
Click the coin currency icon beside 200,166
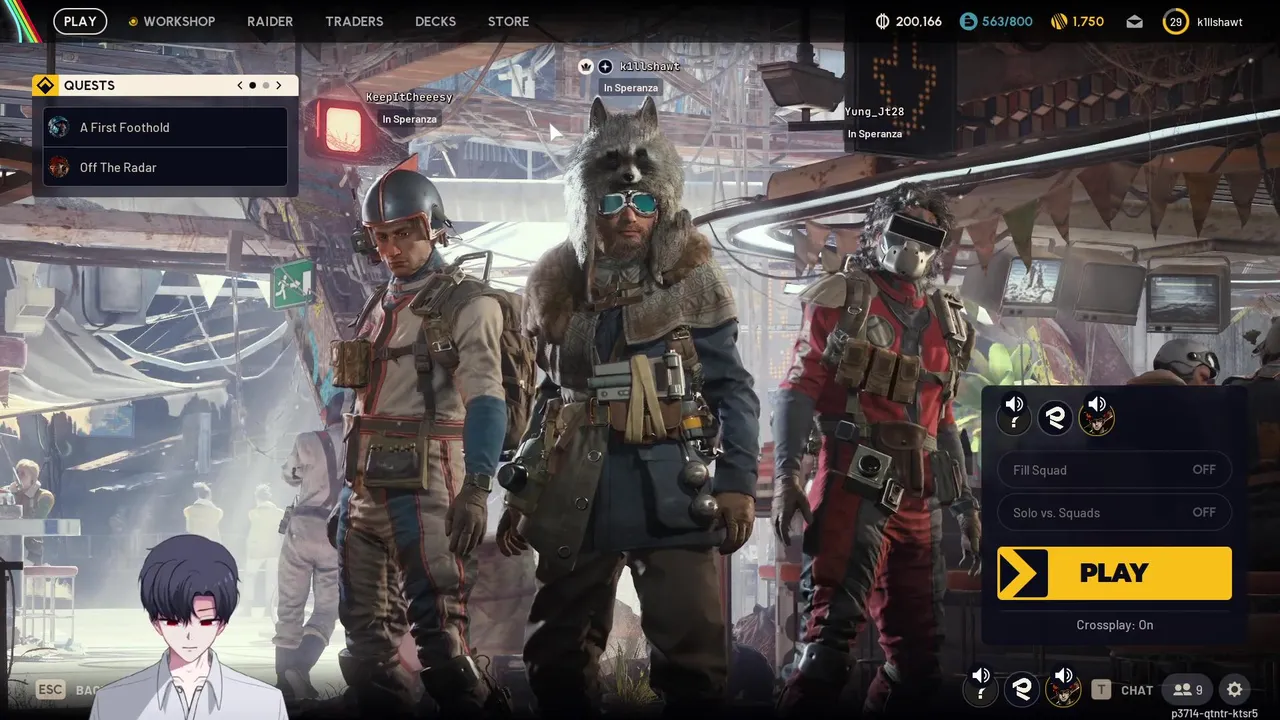pos(882,21)
